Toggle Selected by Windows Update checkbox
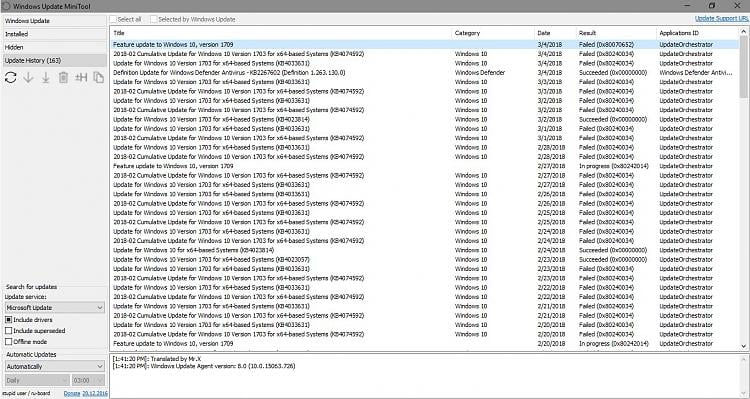This screenshot has height=399, width=750. [x=154, y=20]
